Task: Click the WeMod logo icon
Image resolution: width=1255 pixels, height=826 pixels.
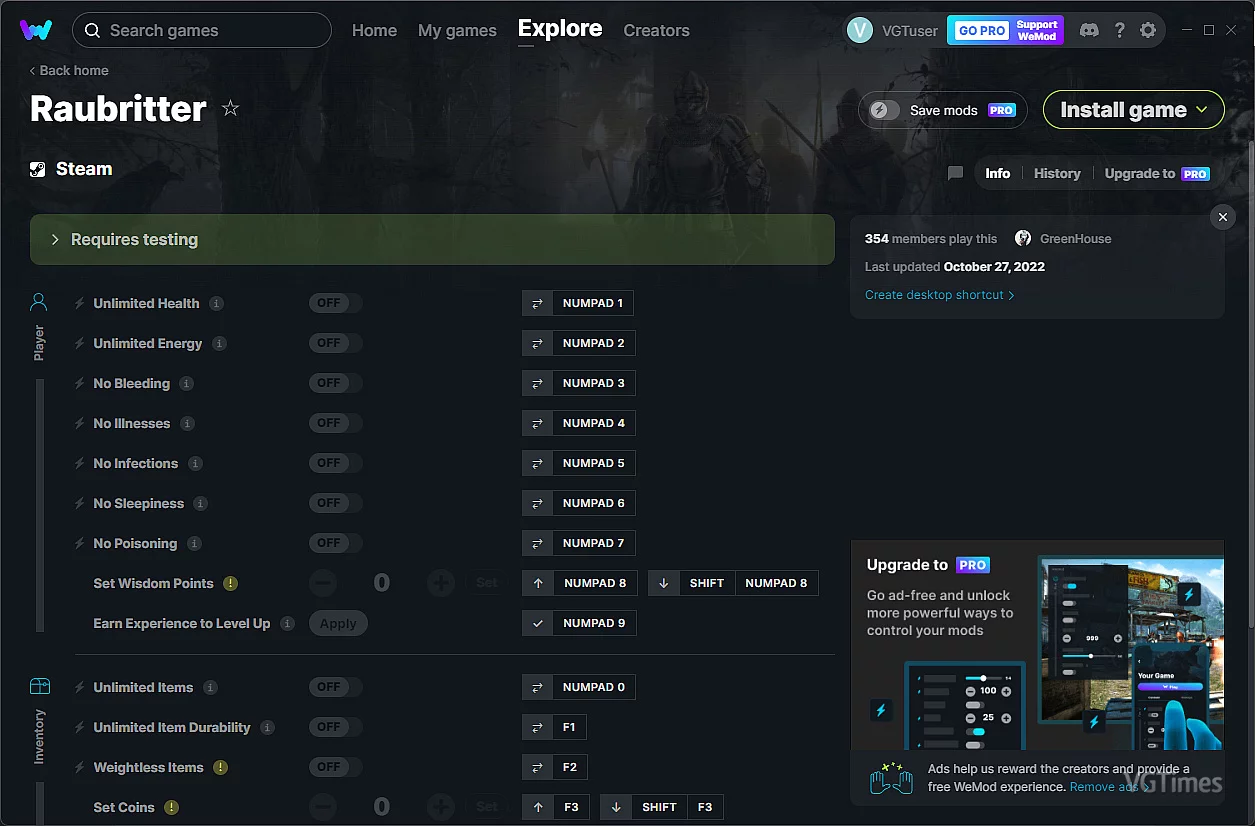Action: click(x=36, y=30)
